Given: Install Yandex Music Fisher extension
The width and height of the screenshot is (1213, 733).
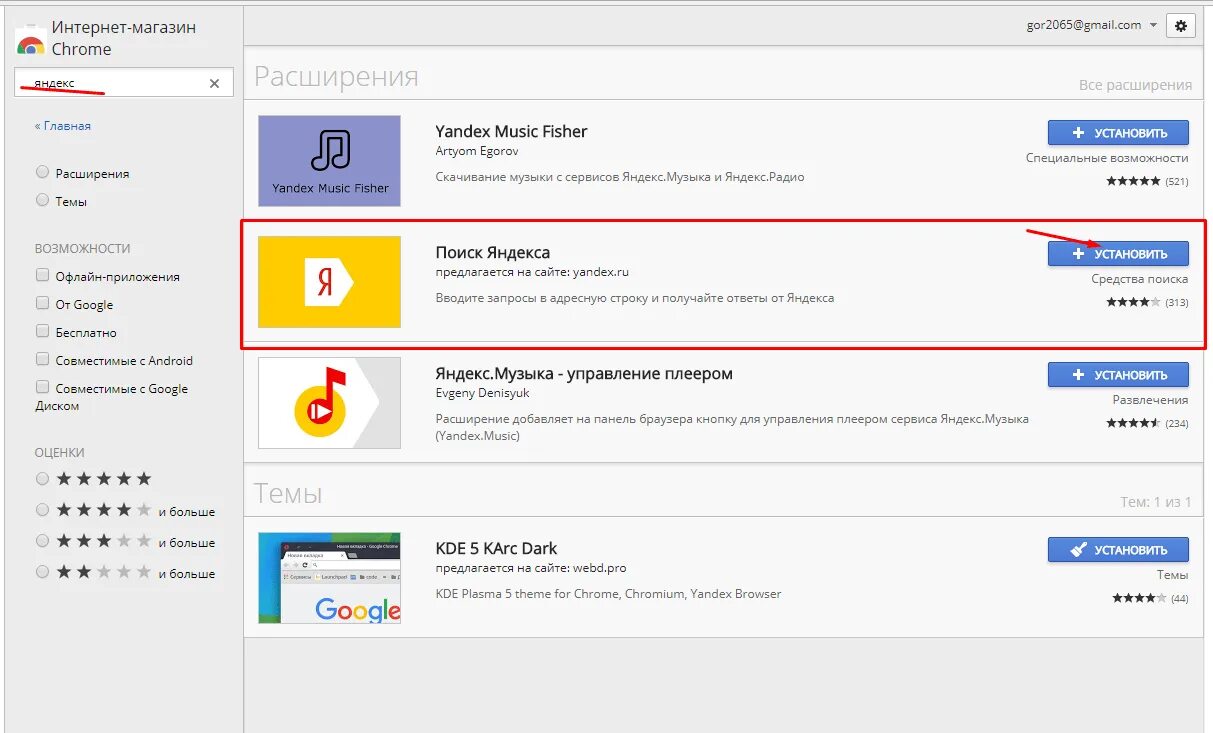Looking at the screenshot, I should (x=1118, y=132).
